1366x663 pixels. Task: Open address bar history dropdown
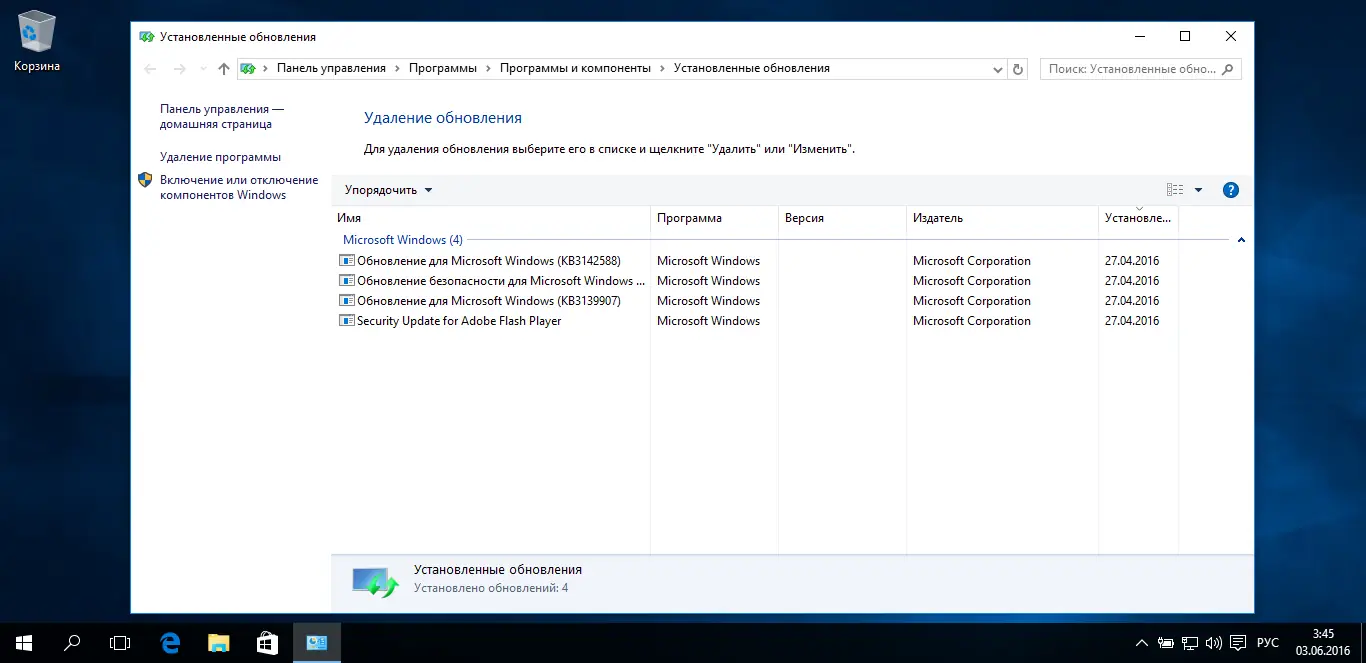click(x=997, y=69)
